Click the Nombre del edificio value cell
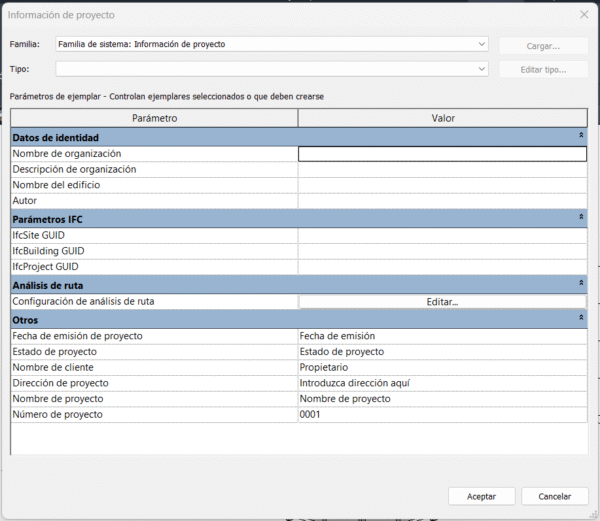Screen dimensions: 600x521 (x=442, y=185)
